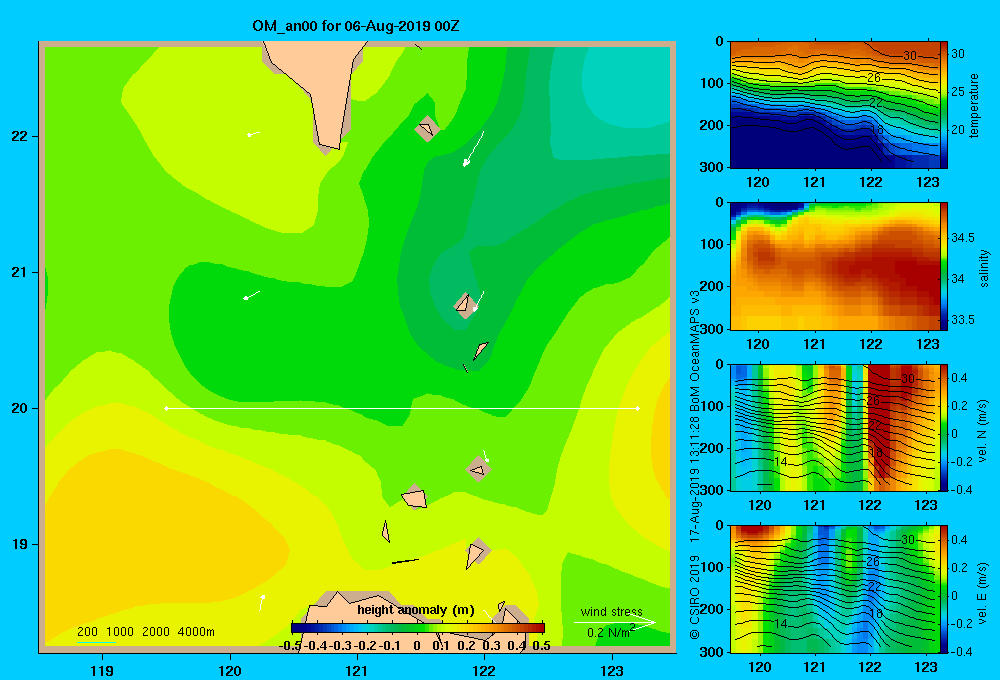The image size is (1000, 680).
Task: Click the 0.4 tick on vel. E colour bar
Action: (959, 540)
